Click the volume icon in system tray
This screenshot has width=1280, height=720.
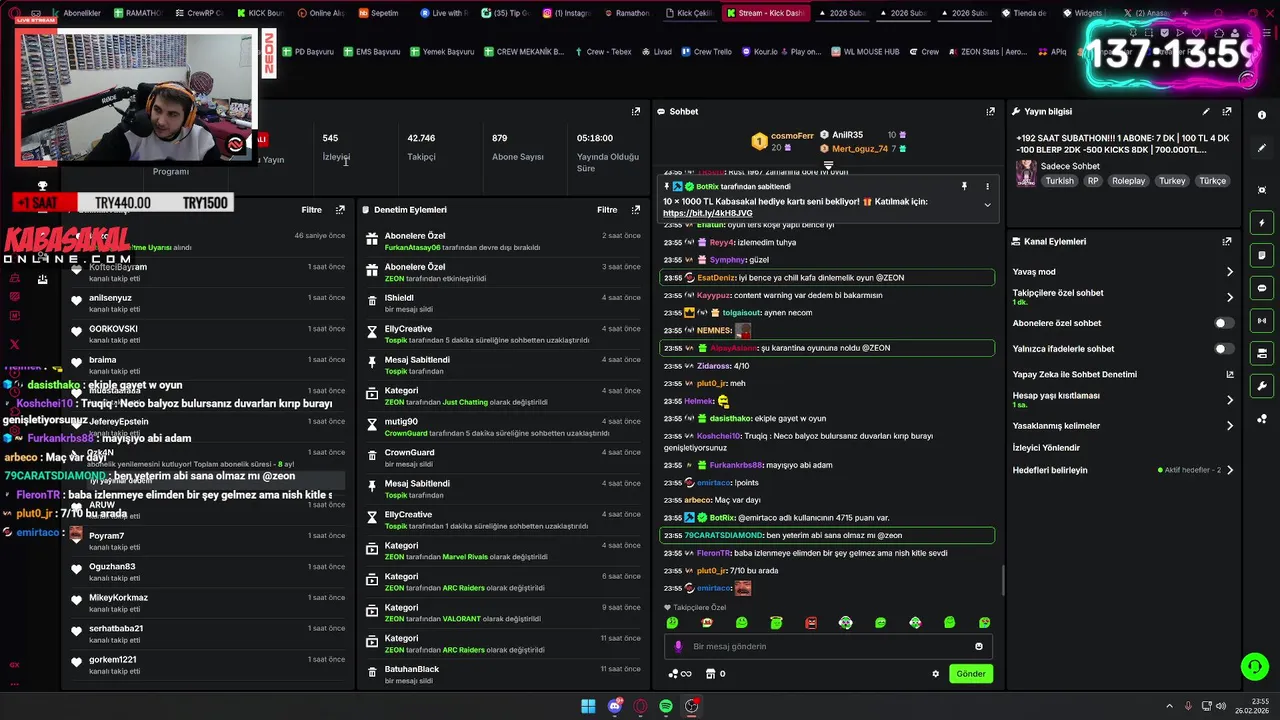pos(1221,706)
